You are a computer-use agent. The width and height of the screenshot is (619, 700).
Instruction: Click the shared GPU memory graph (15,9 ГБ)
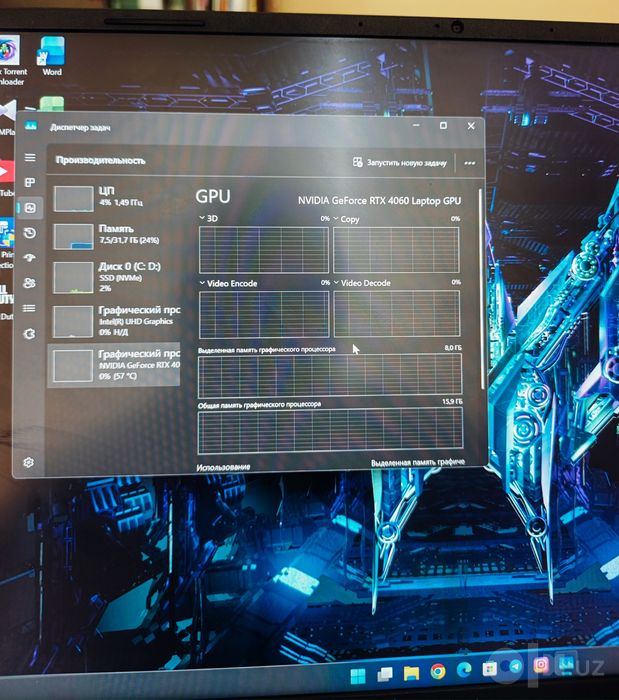tap(330, 430)
